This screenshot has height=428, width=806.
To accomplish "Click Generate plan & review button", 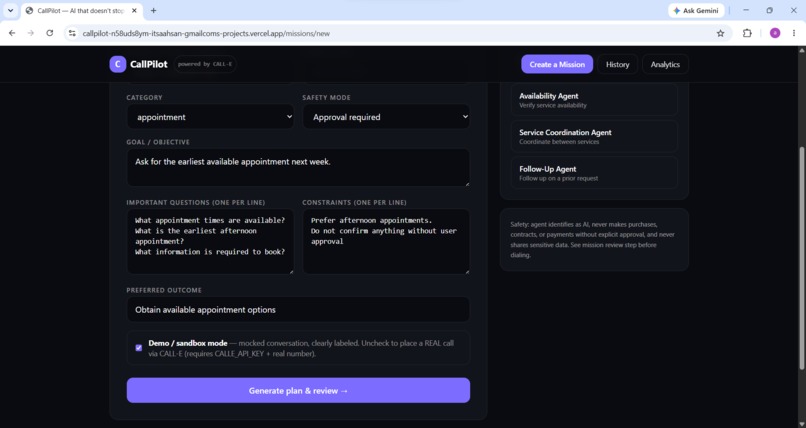I will [x=298, y=390].
